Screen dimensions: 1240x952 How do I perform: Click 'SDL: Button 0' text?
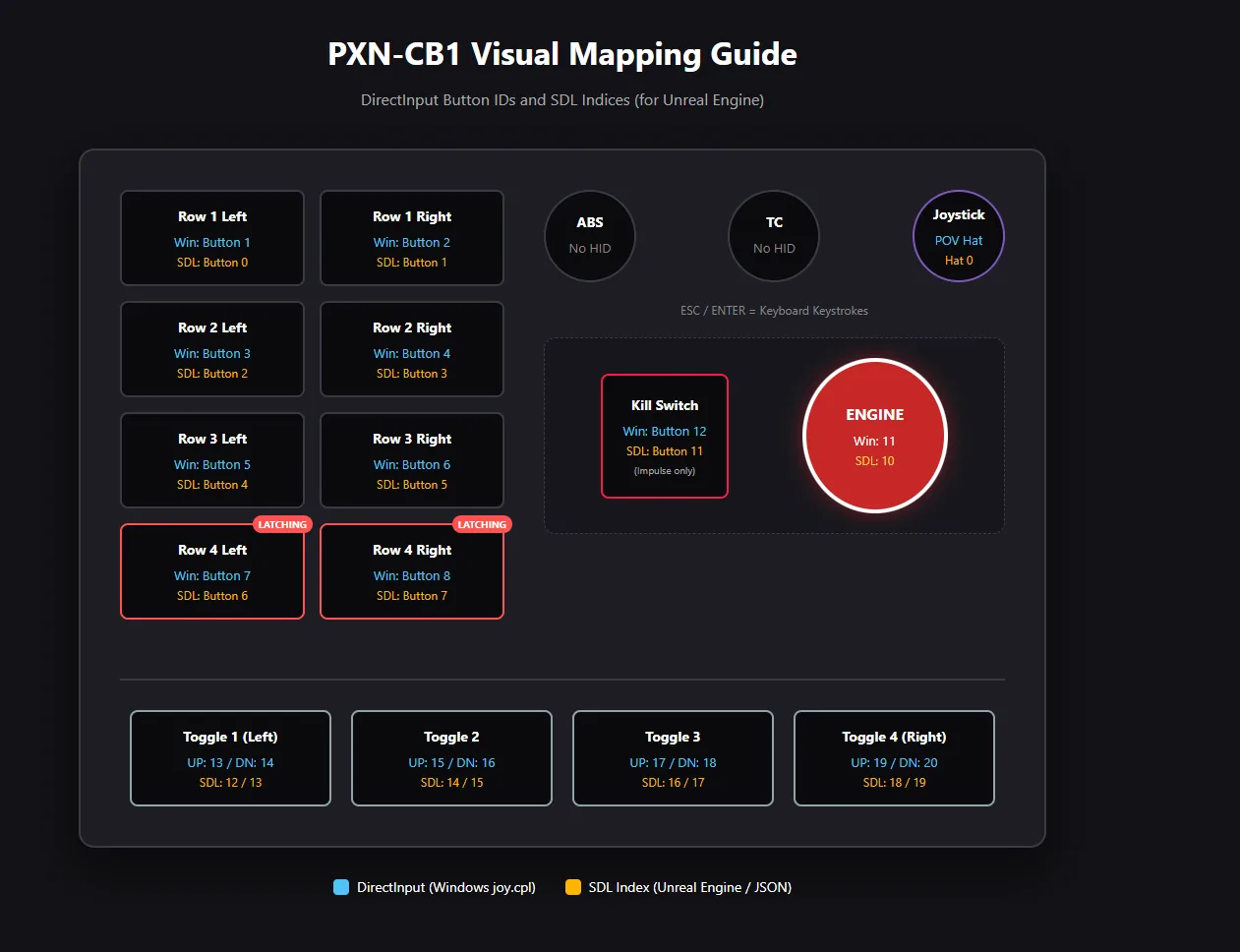pos(212,263)
